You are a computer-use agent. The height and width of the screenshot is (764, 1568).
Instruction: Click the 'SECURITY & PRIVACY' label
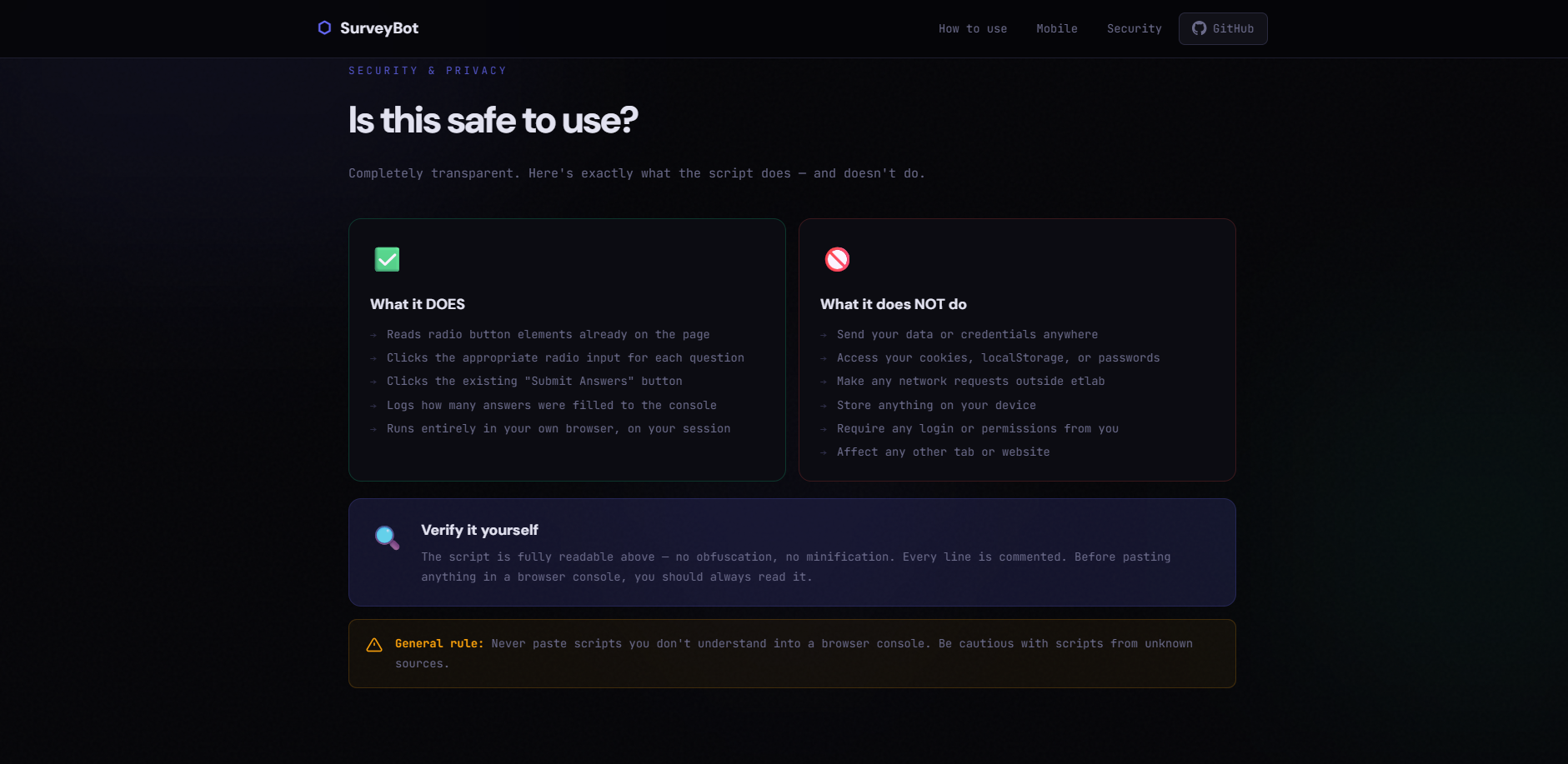click(x=428, y=70)
